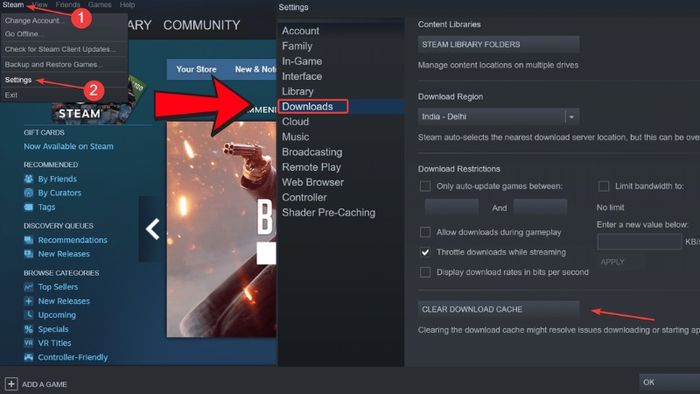
Task: Open the Help menu
Action: coord(127,4)
